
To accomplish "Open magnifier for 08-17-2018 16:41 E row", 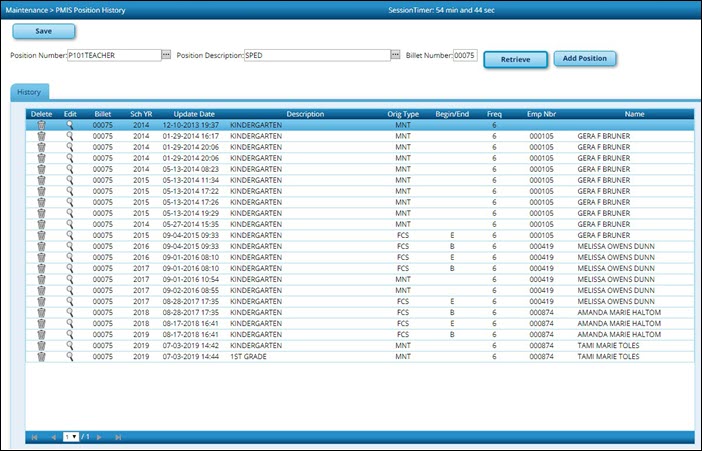I will pyautogui.click(x=70, y=324).
